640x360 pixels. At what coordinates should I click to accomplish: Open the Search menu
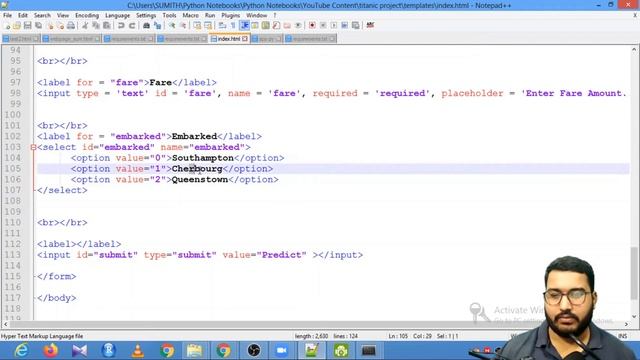tap(42, 16)
